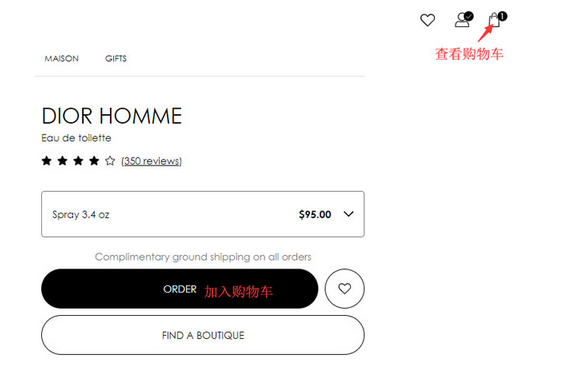The width and height of the screenshot is (563, 373).
Task: Click the third filled rating star
Action: point(78,161)
